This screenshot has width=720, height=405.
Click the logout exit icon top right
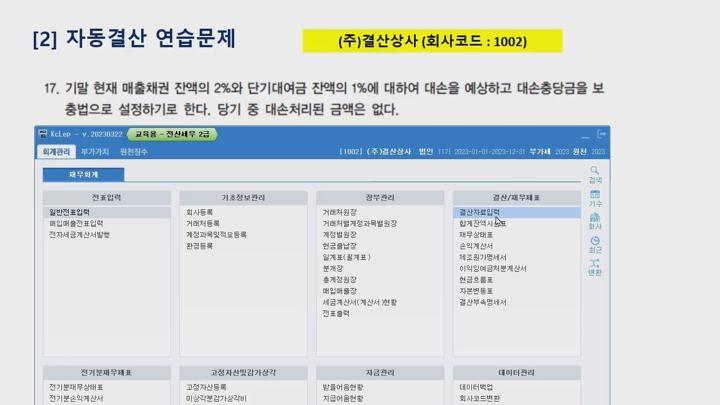click(601, 134)
